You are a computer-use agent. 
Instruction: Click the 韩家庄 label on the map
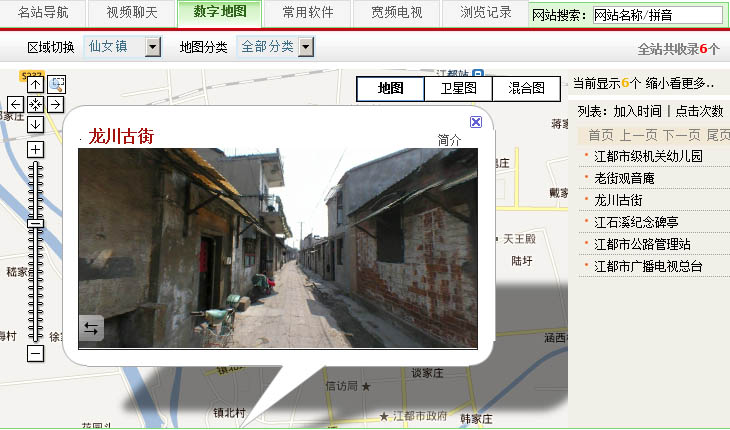click(x=476, y=419)
